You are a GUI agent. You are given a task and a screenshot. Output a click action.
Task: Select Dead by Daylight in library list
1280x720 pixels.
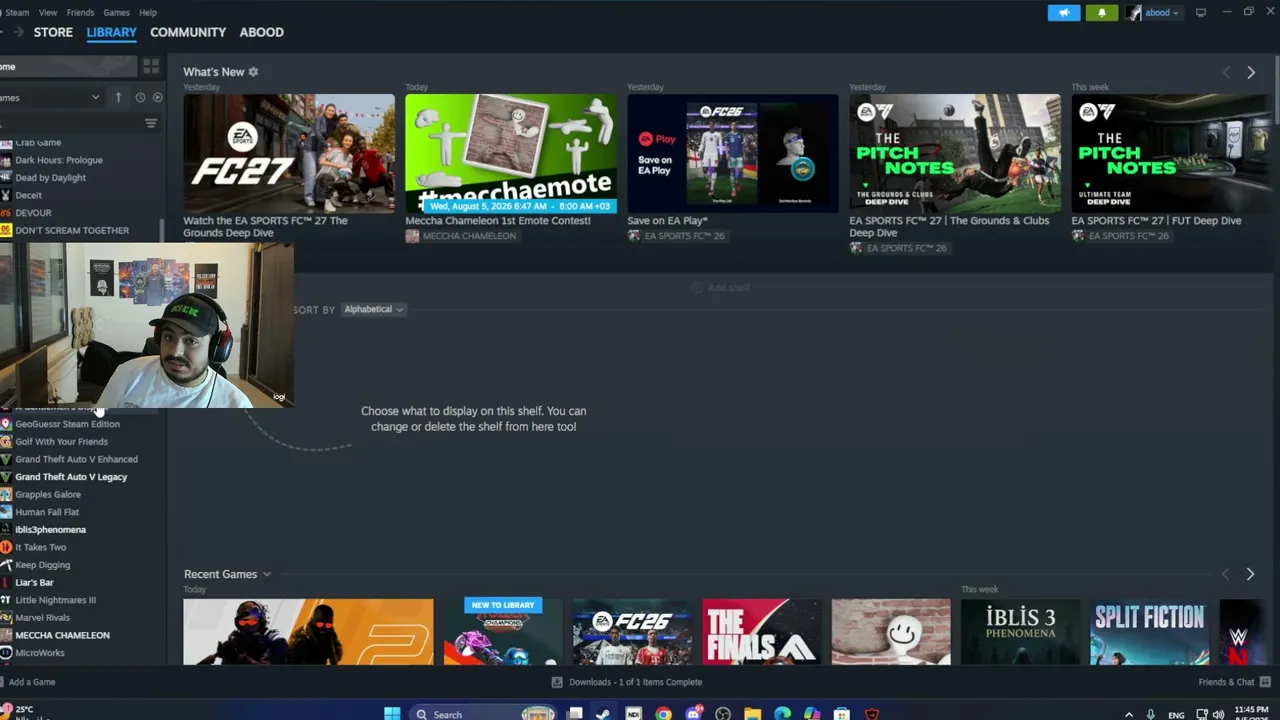pyautogui.click(x=50, y=178)
